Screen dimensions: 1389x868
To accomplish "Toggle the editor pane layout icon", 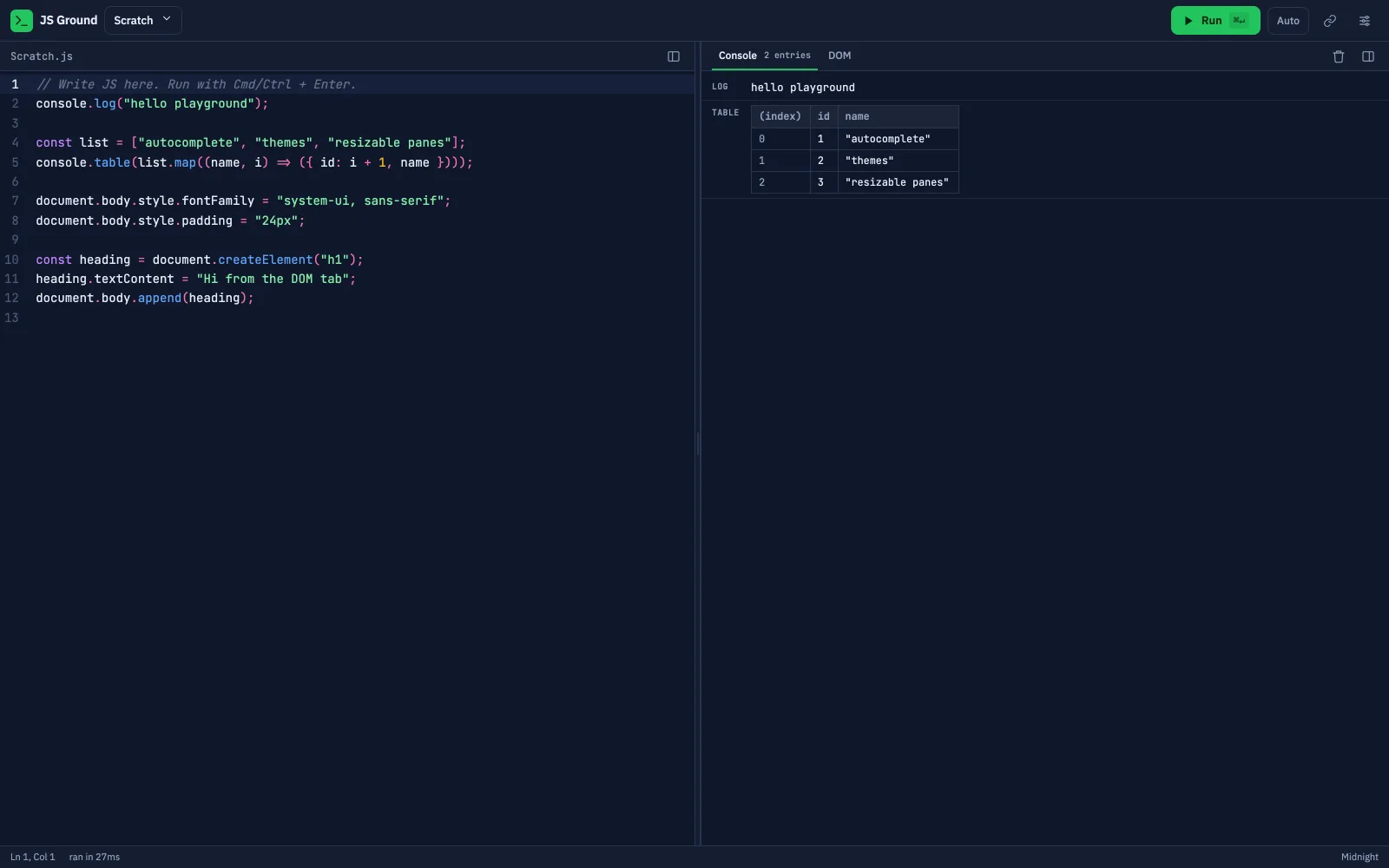I will tap(673, 56).
